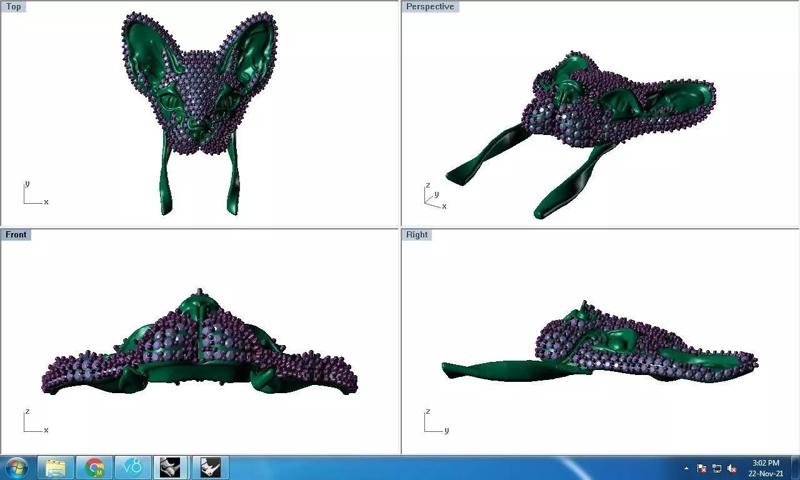Activate the Right viewport title label
Image resolution: width=800 pixels, height=480 pixels.
pyautogui.click(x=417, y=235)
